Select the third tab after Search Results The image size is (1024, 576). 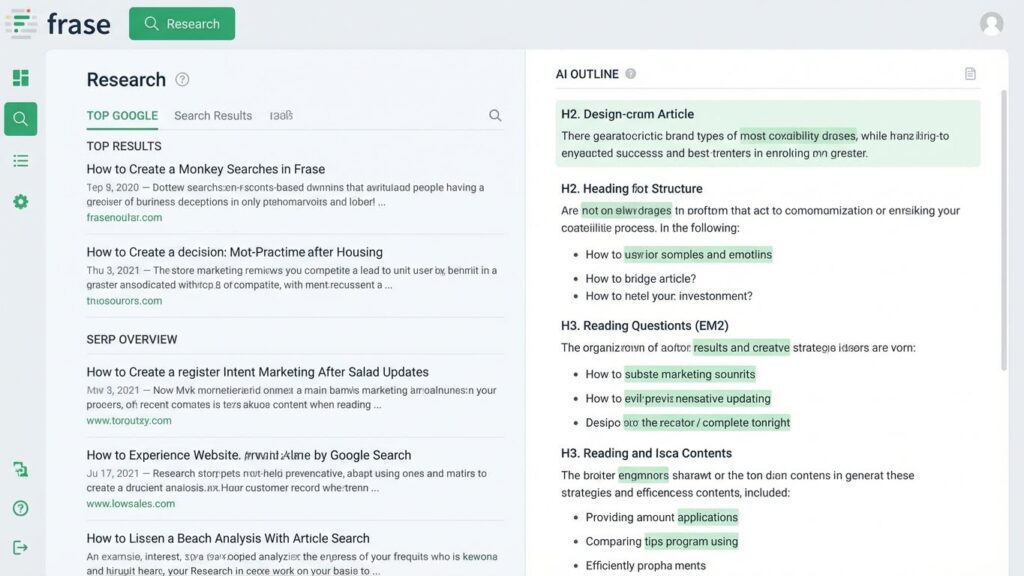coord(281,116)
